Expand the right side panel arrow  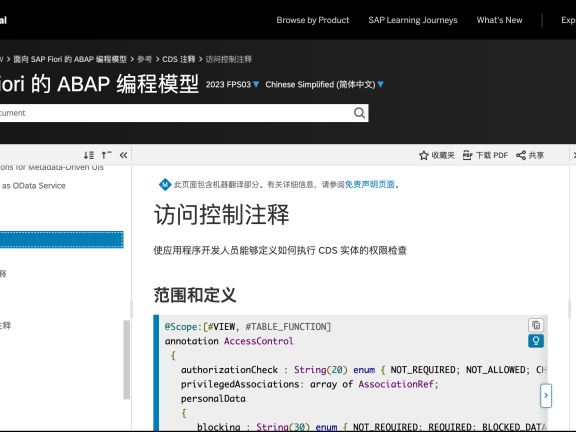point(546,396)
